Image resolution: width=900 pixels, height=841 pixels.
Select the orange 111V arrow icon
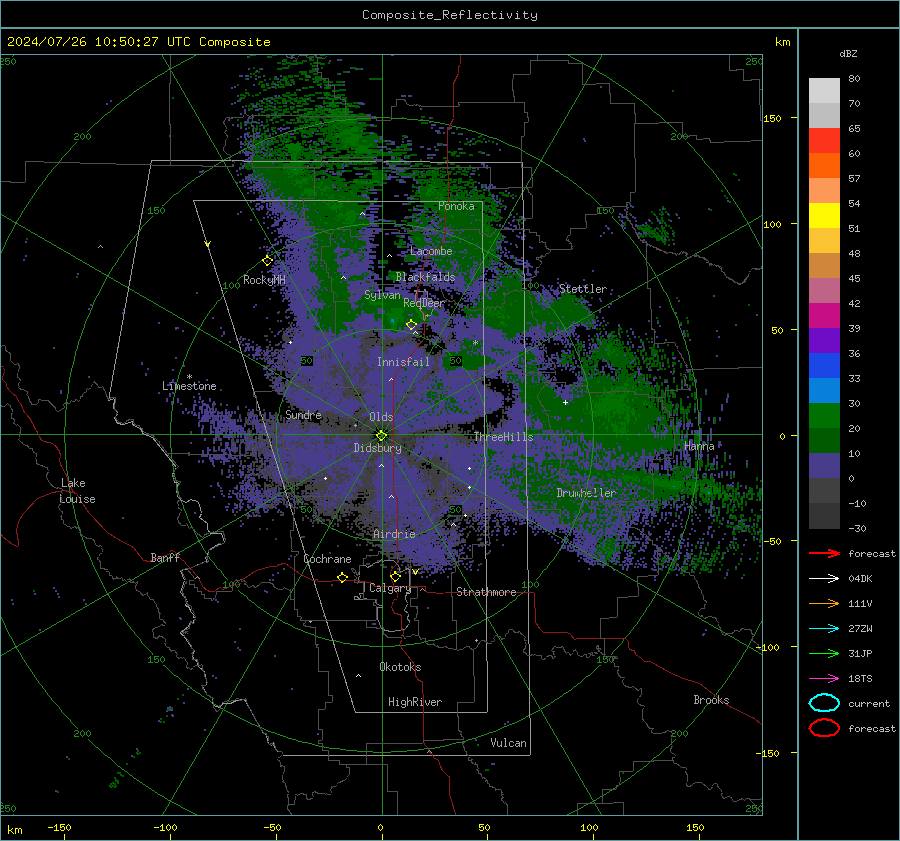[824, 603]
